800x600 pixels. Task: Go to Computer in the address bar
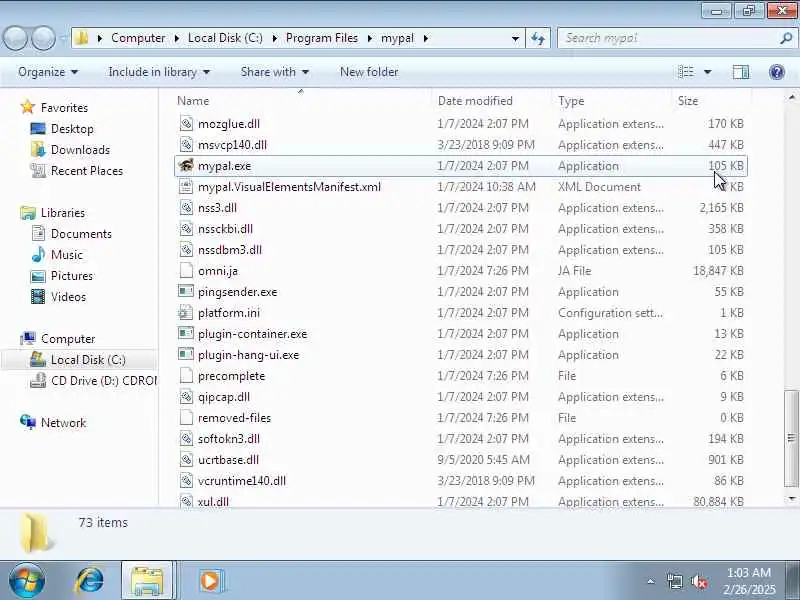[138, 38]
